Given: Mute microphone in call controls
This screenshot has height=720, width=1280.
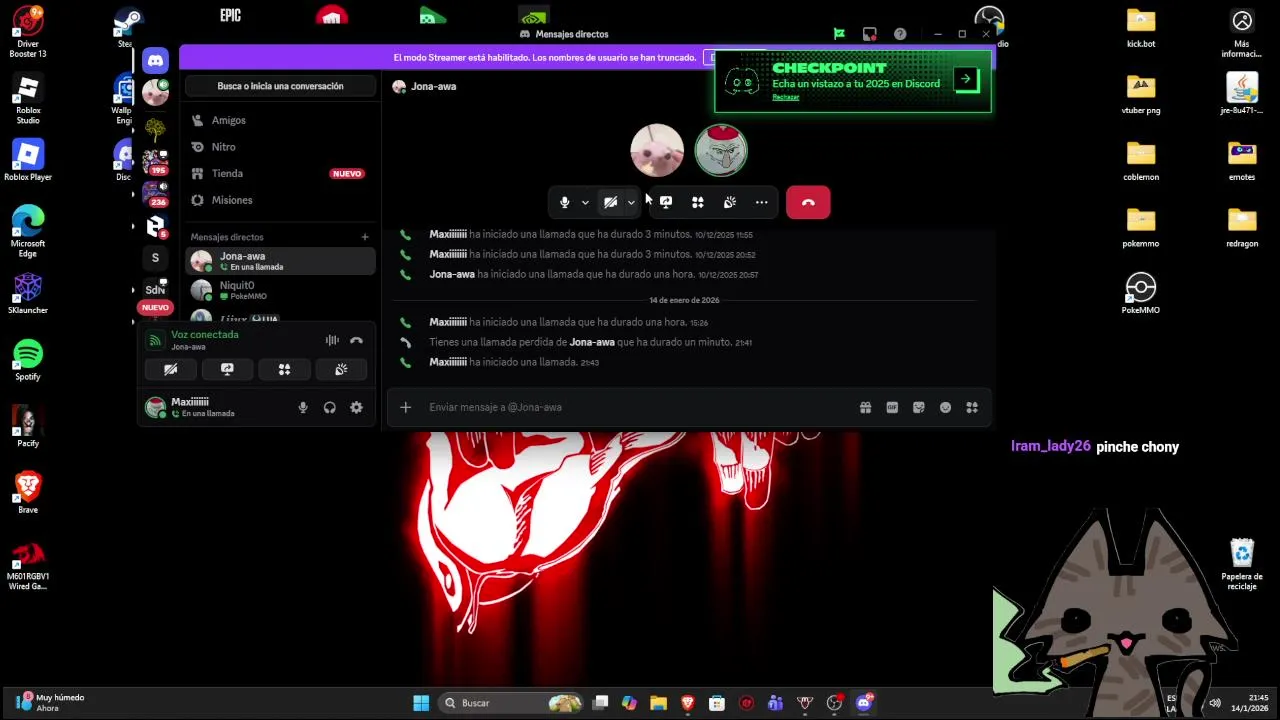Looking at the screenshot, I should point(564,202).
